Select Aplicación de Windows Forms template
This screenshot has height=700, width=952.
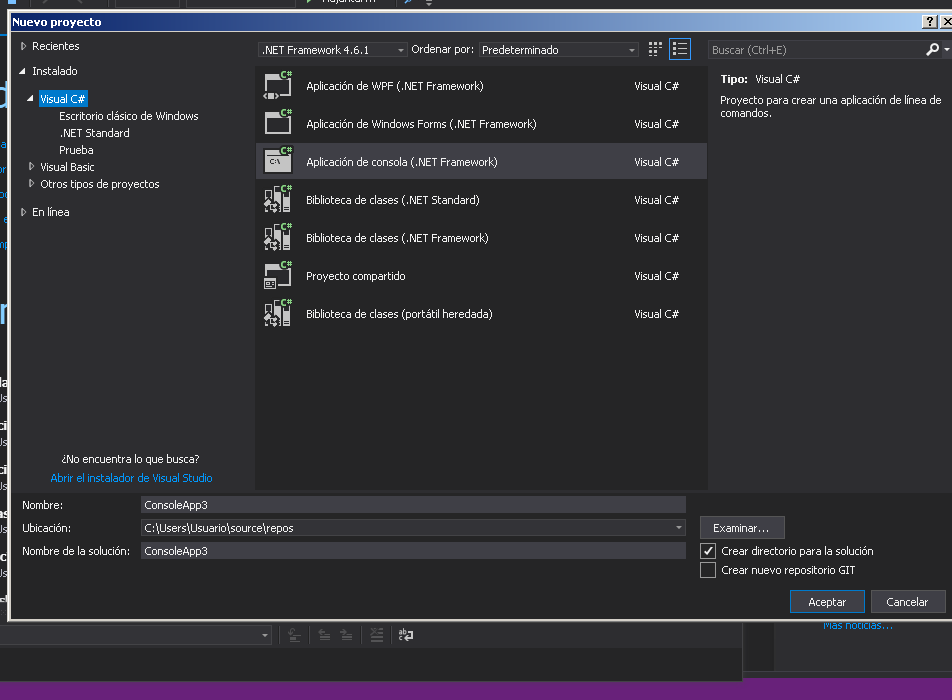pyautogui.click(x=481, y=124)
